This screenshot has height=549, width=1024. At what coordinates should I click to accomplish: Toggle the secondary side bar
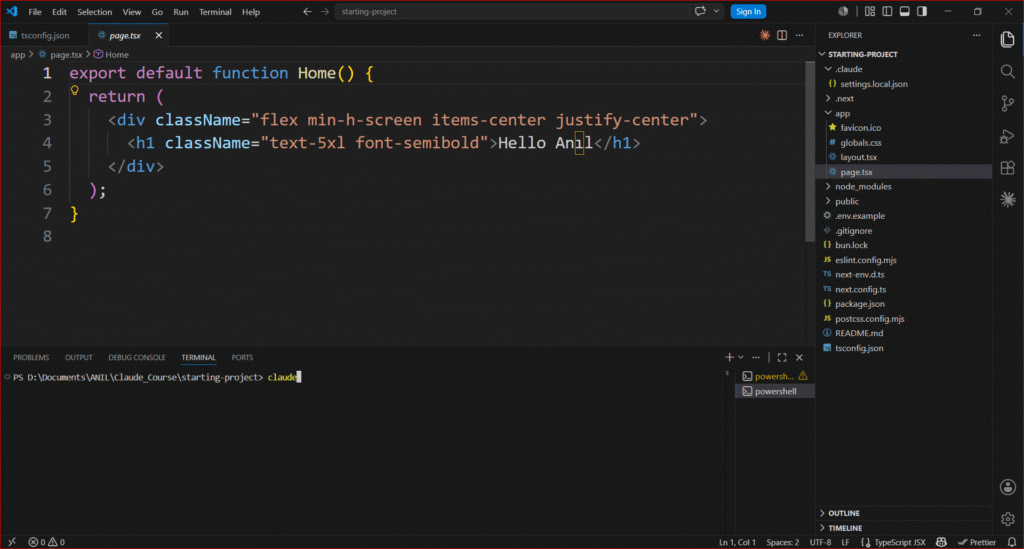pos(922,11)
